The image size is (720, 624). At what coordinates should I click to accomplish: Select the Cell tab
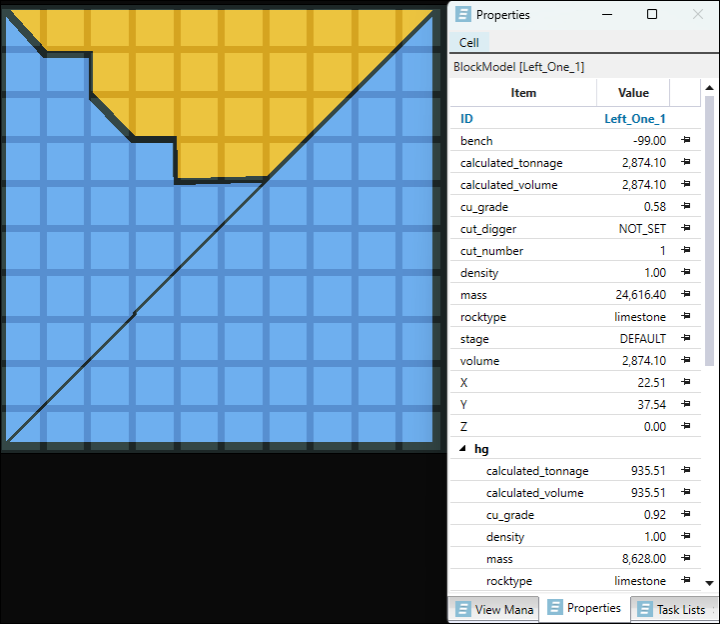(469, 43)
